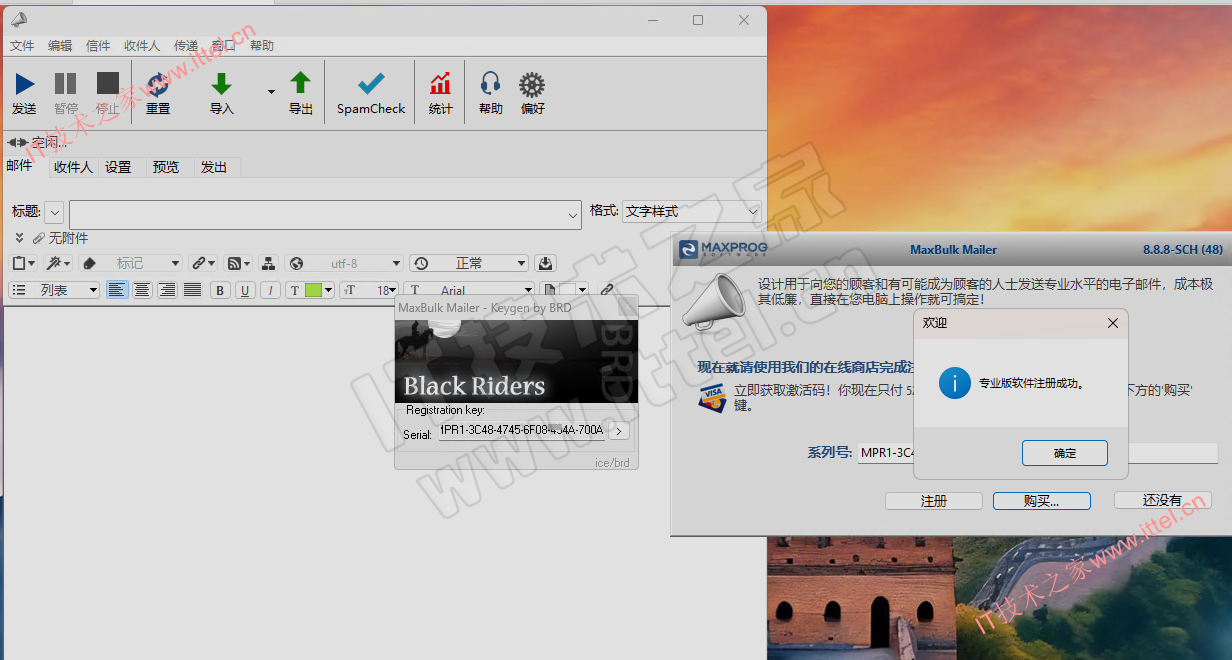
Task: Click the 导入 (Import) green down arrow
Action: (222, 84)
